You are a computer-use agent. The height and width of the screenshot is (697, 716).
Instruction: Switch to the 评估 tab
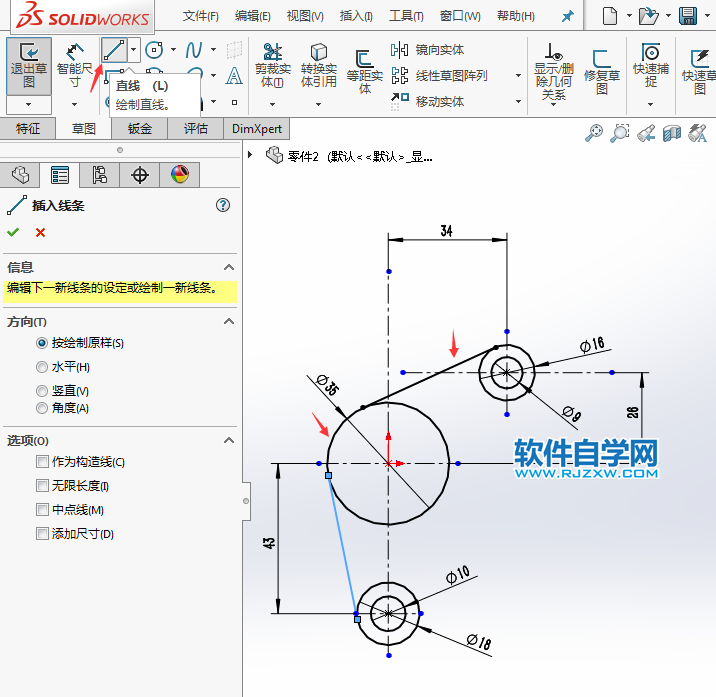pyautogui.click(x=195, y=129)
